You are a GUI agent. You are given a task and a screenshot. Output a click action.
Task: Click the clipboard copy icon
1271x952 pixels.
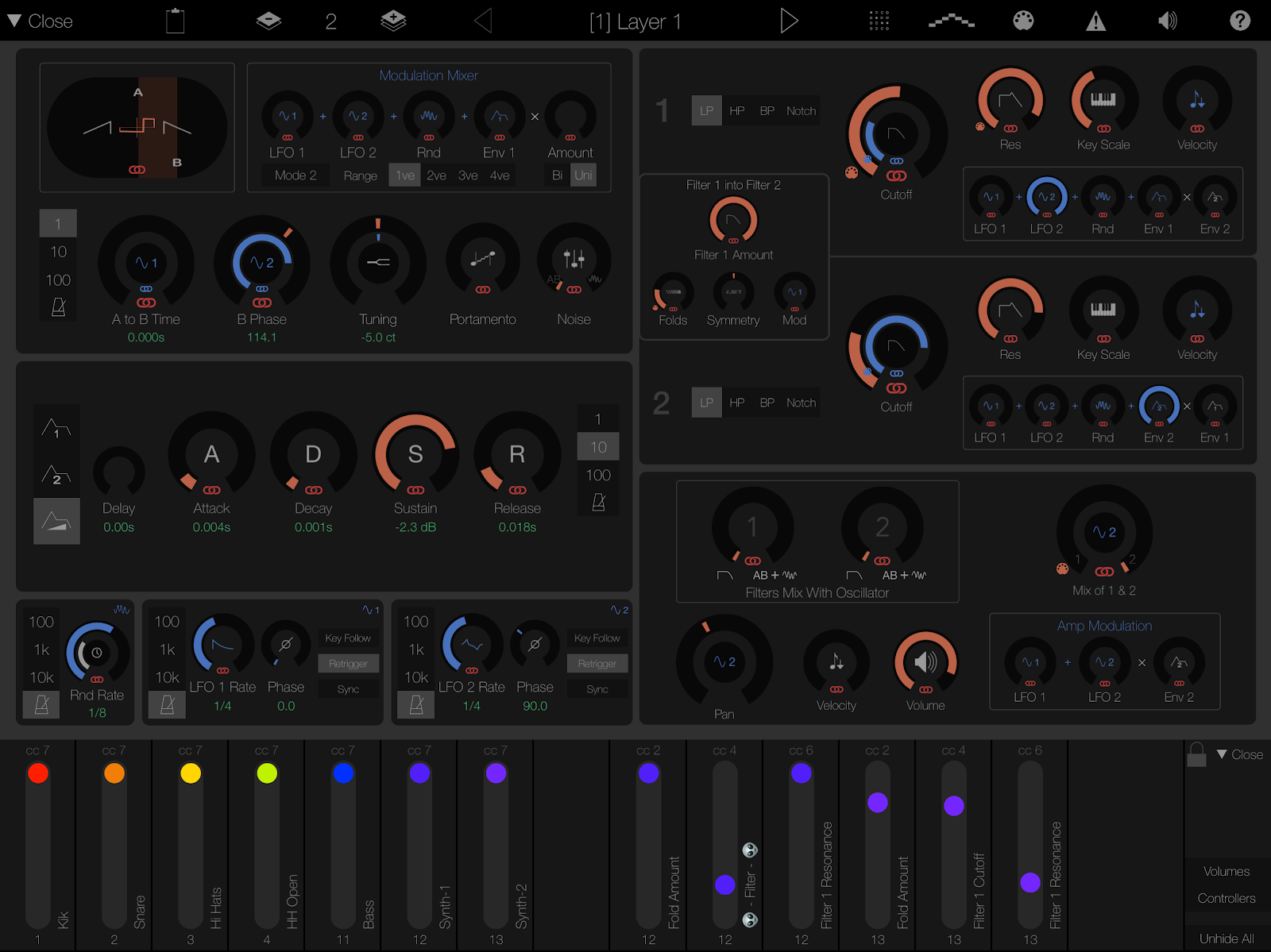tap(175, 21)
